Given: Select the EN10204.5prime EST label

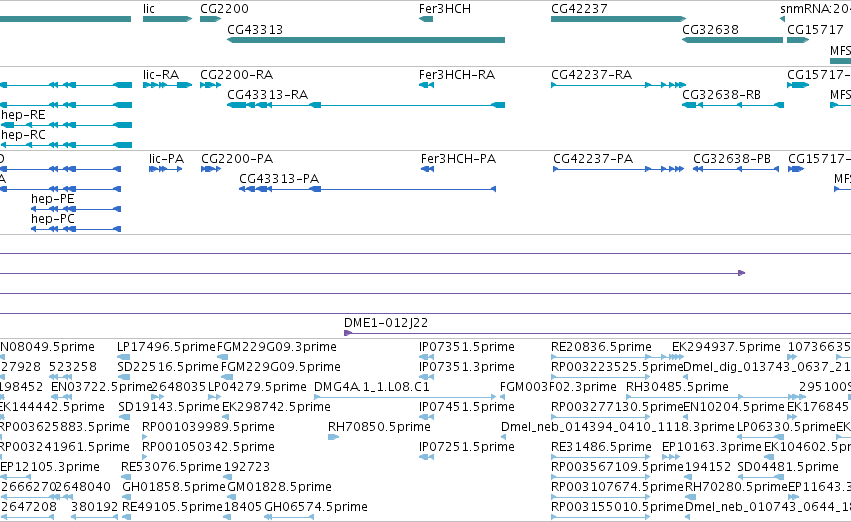Looking at the screenshot, I should tap(734, 407).
